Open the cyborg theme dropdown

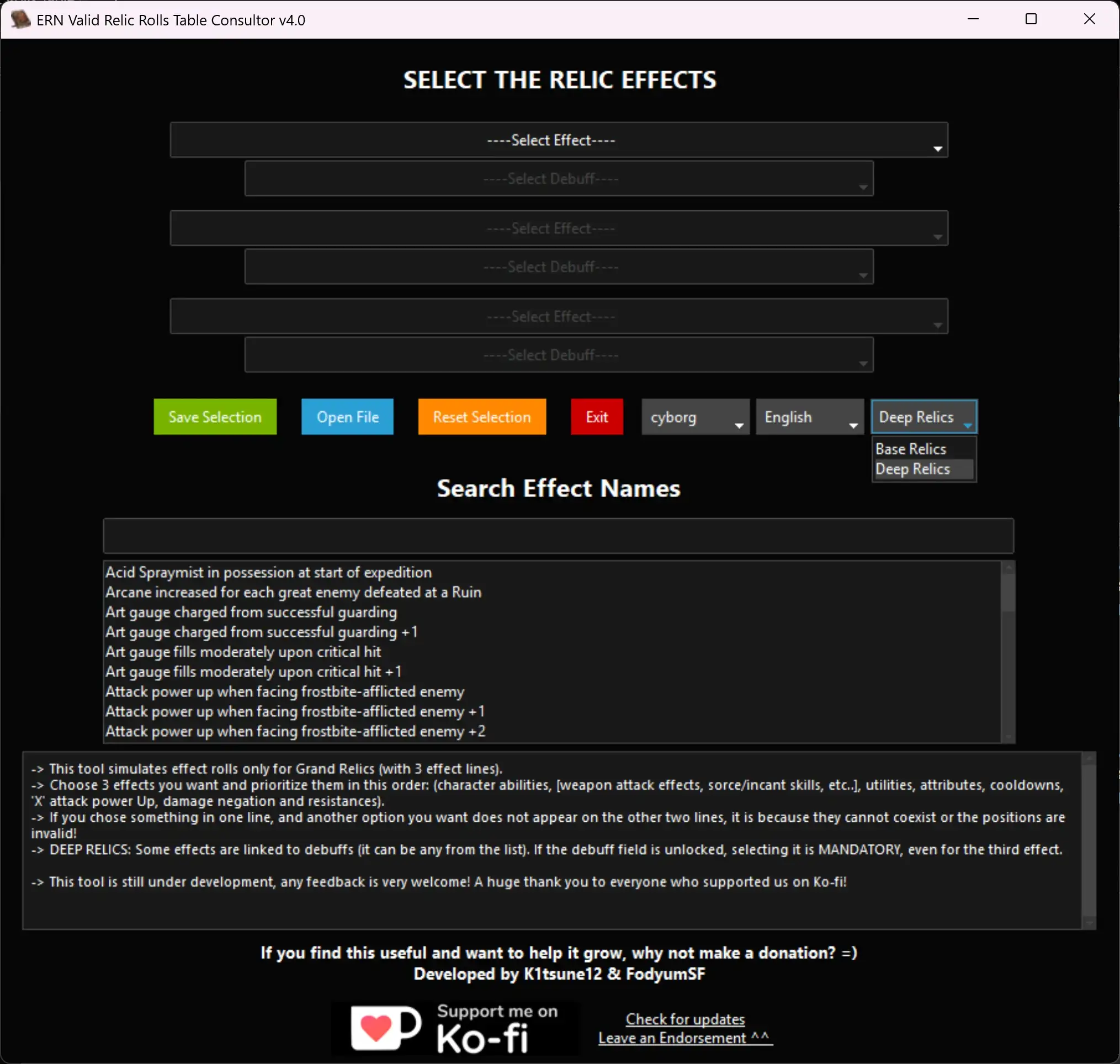(x=695, y=417)
